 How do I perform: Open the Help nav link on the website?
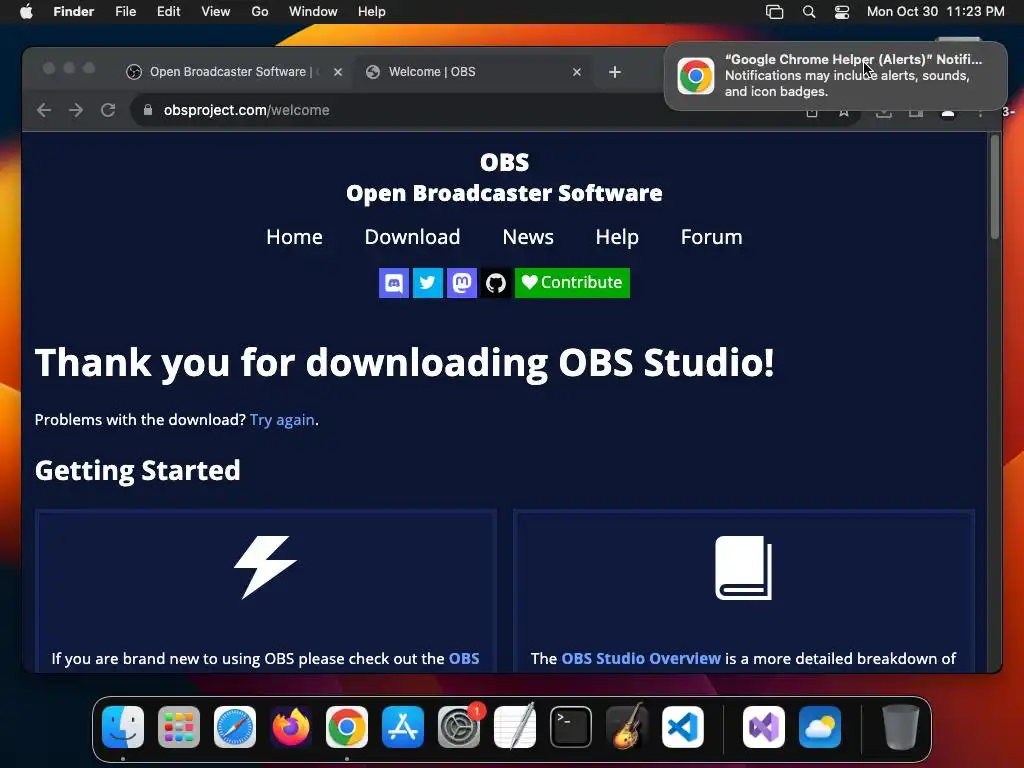(616, 237)
